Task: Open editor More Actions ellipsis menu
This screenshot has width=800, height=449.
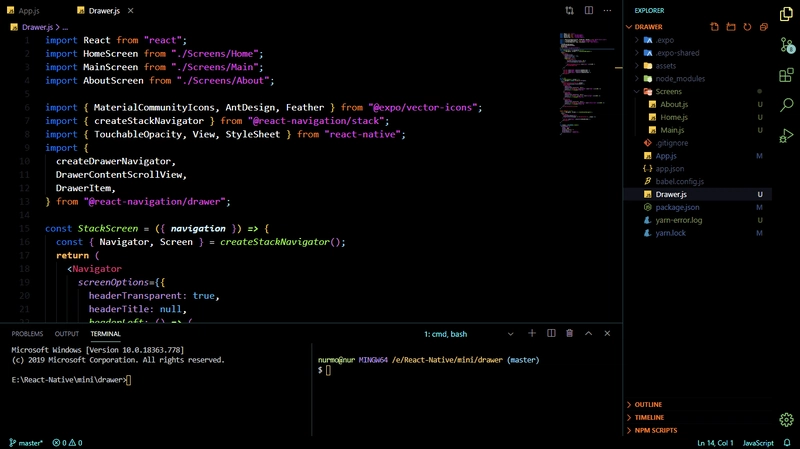Action: pos(607,10)
